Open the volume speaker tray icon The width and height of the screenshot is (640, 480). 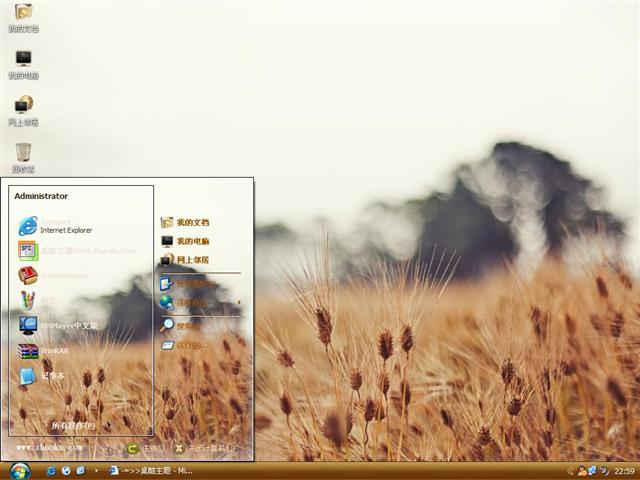[x=604, y=471]
